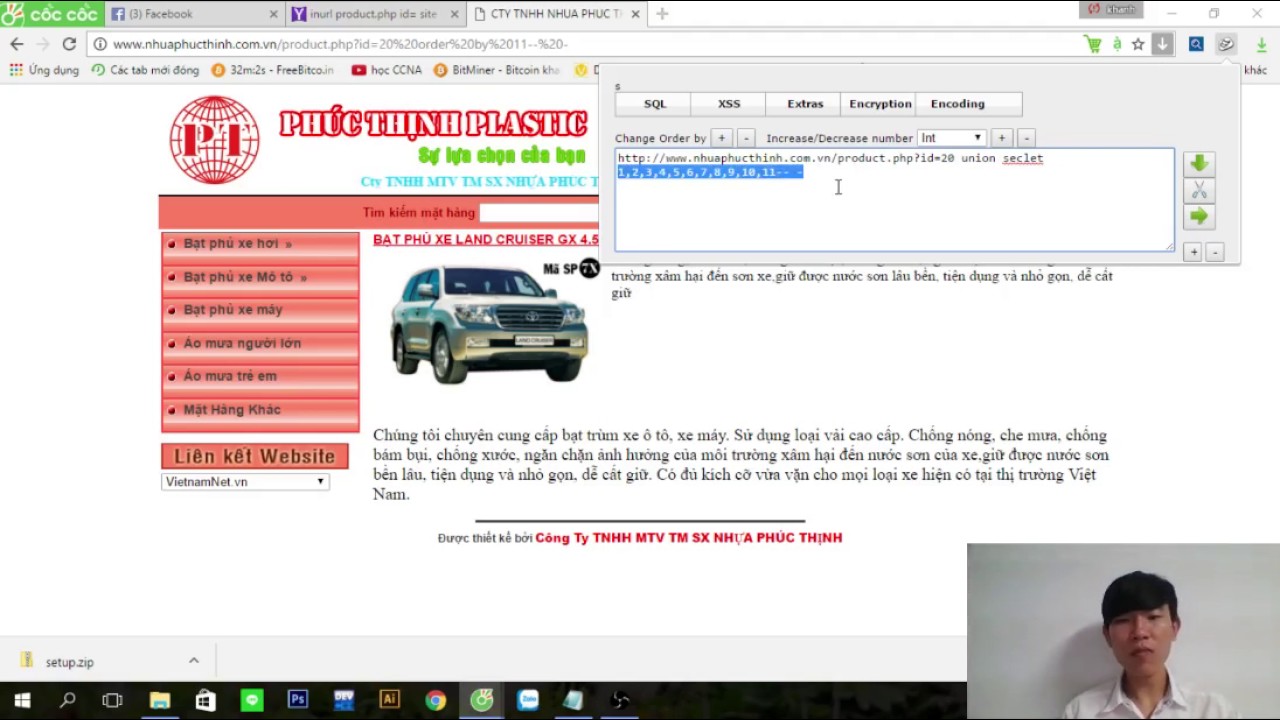1280x720 pixels.
Task: Open Zalo from the taskbar
Action: click(x=528, y=700)
